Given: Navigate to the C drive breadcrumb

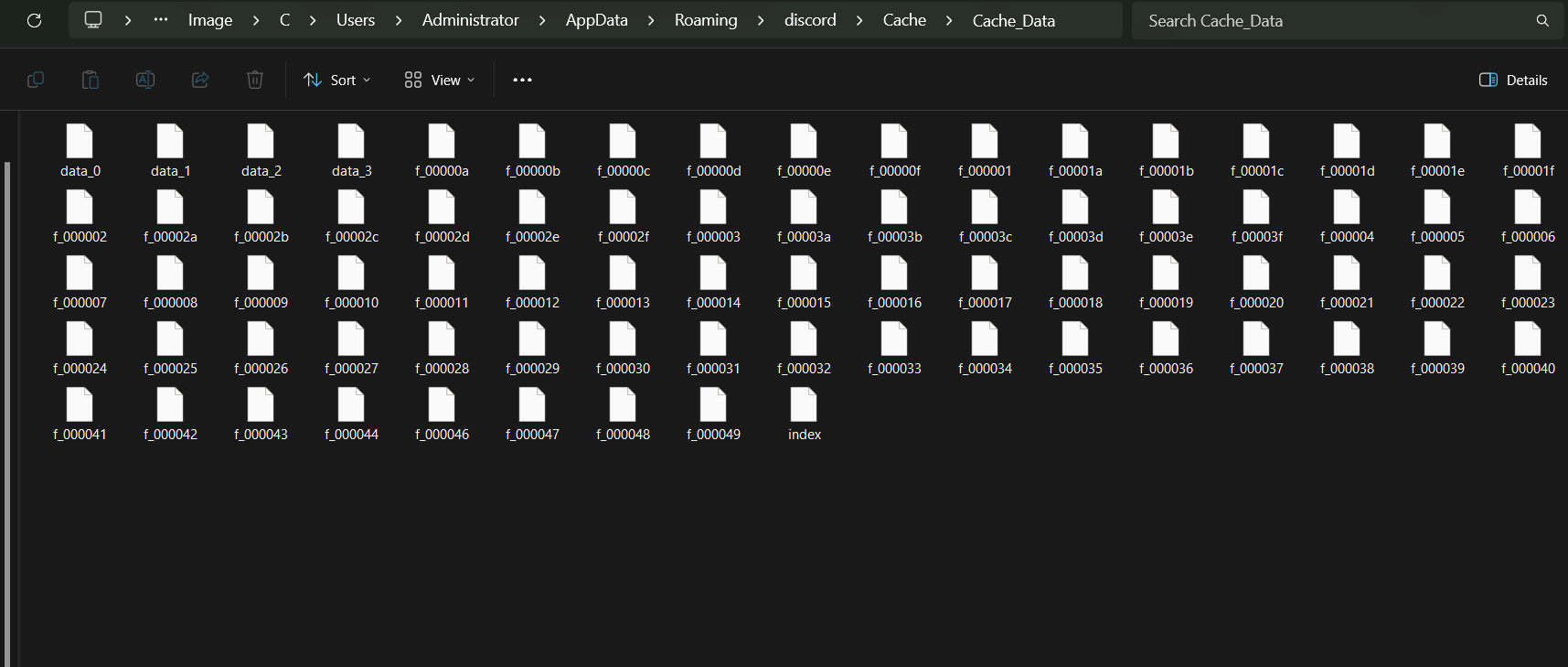Looking at the screenshot, I should pos(285,20).
